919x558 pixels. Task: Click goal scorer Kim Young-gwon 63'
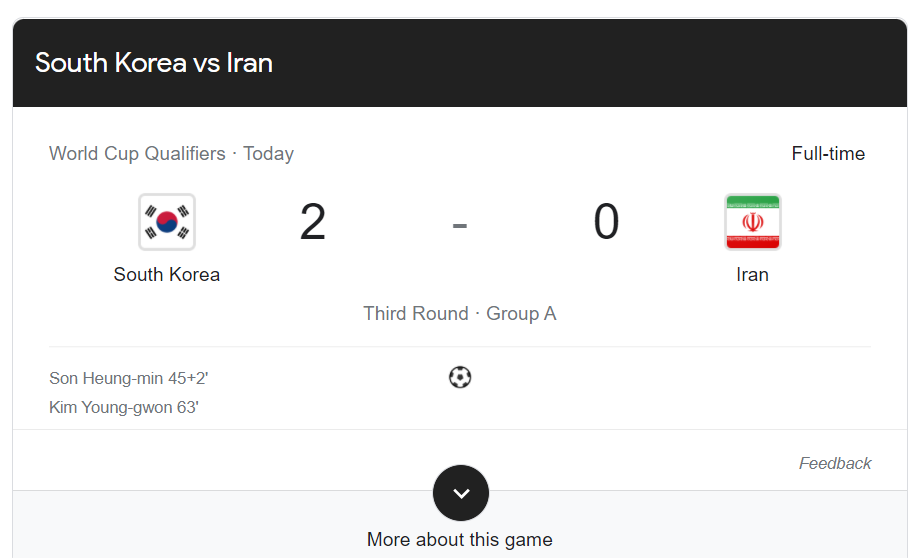pyautogui.click(x=124, y=408)
